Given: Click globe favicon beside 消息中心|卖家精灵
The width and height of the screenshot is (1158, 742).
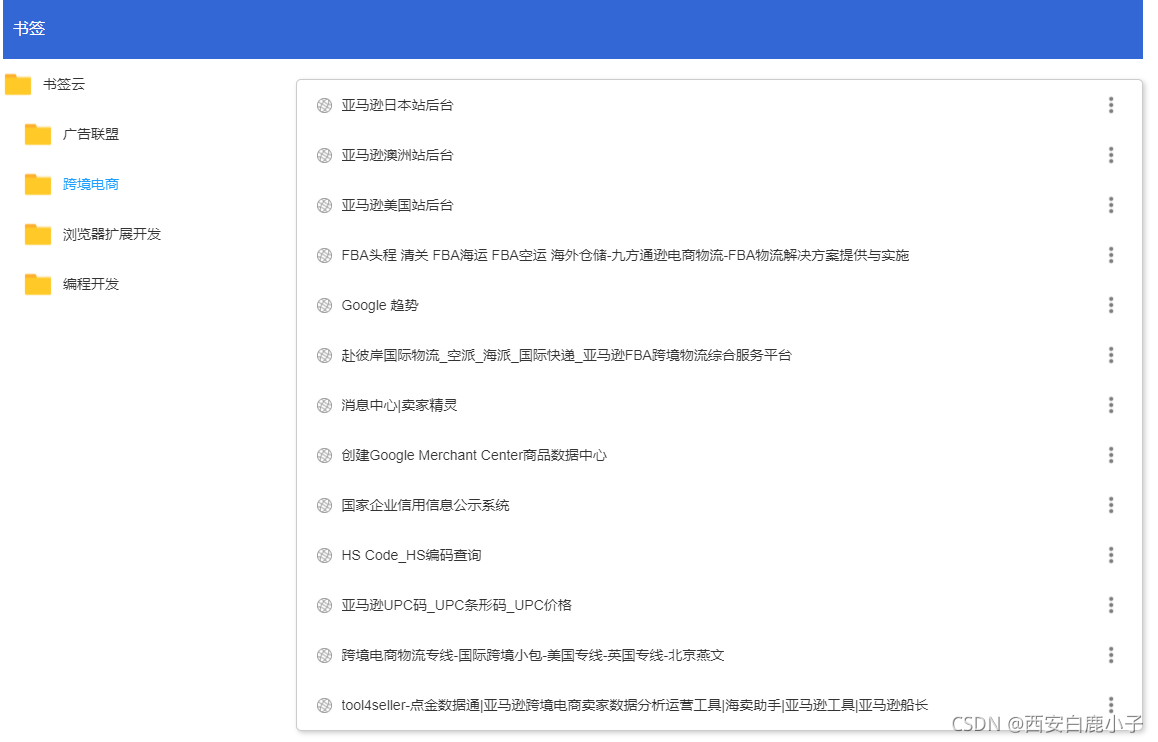Looking at the screenshot, I should click(324, 405).
